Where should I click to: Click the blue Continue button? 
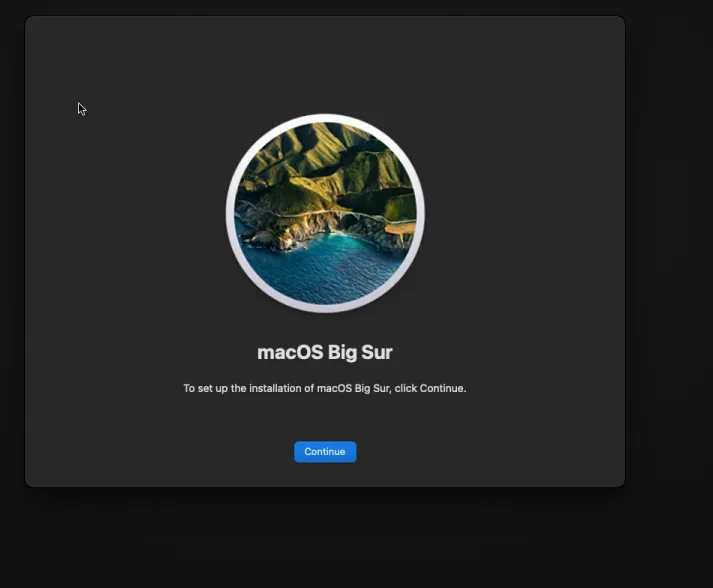(x=325, y=452)
